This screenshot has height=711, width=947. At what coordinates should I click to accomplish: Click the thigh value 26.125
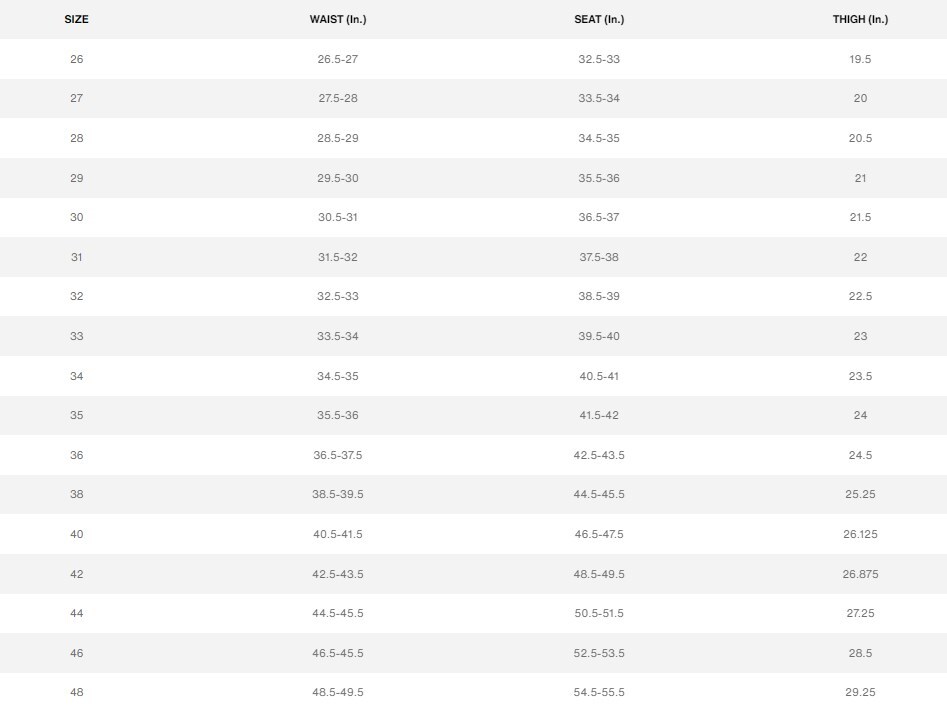(860, 534)
